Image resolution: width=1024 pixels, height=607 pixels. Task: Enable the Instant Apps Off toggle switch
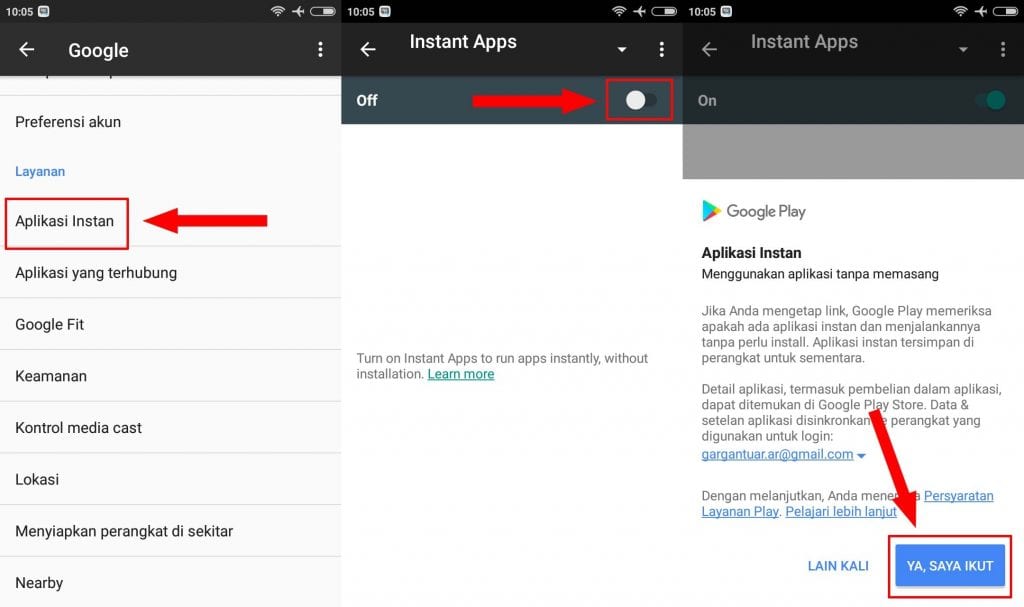(640, 100)
